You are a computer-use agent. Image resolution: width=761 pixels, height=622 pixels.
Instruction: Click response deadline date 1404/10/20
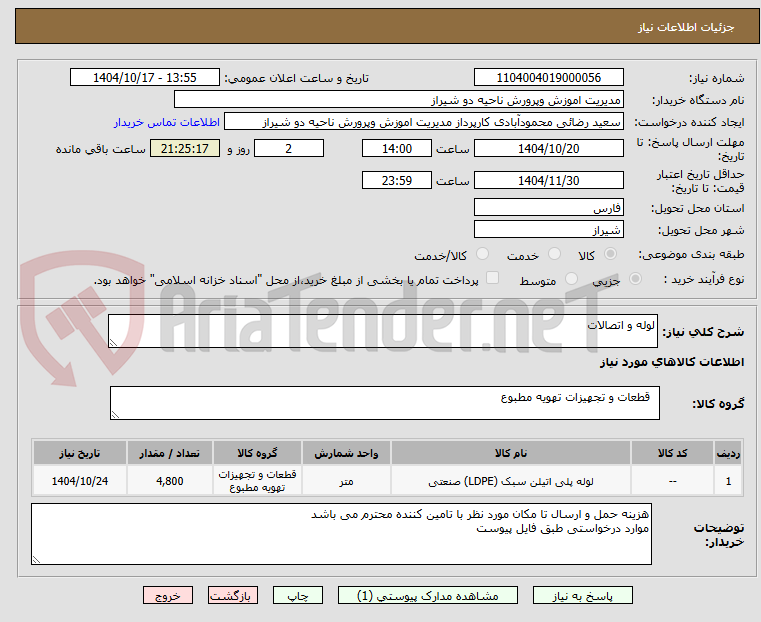pos(548,148)
